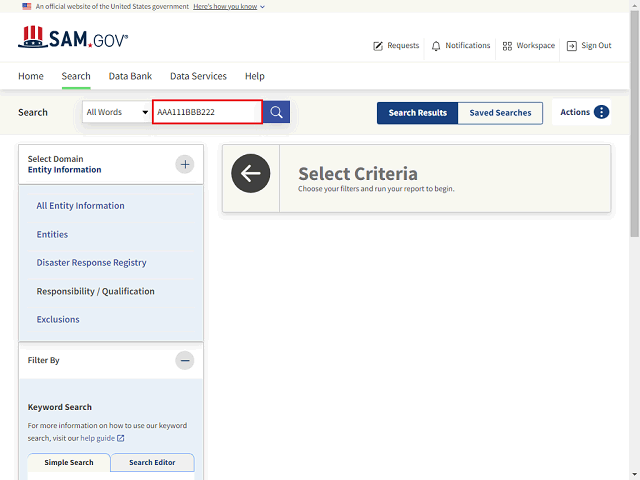Open the Search nav item
640x480 pixels.
click(x=76, y=76)
